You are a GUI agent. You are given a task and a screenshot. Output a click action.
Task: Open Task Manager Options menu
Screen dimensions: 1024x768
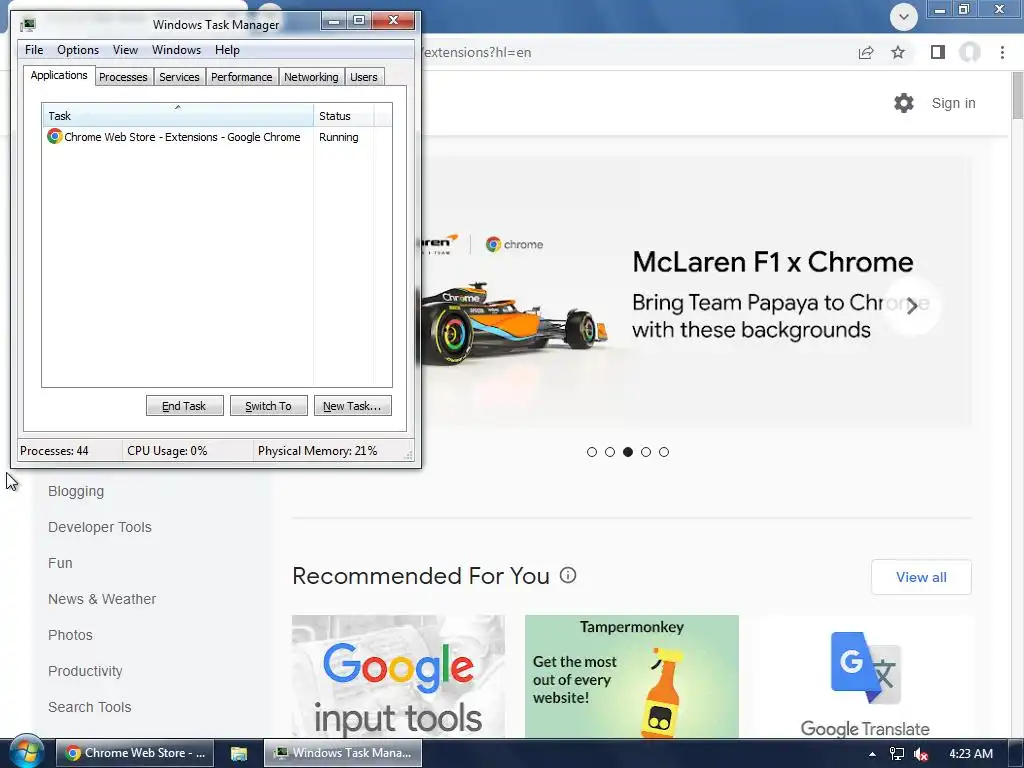[78, 50]
